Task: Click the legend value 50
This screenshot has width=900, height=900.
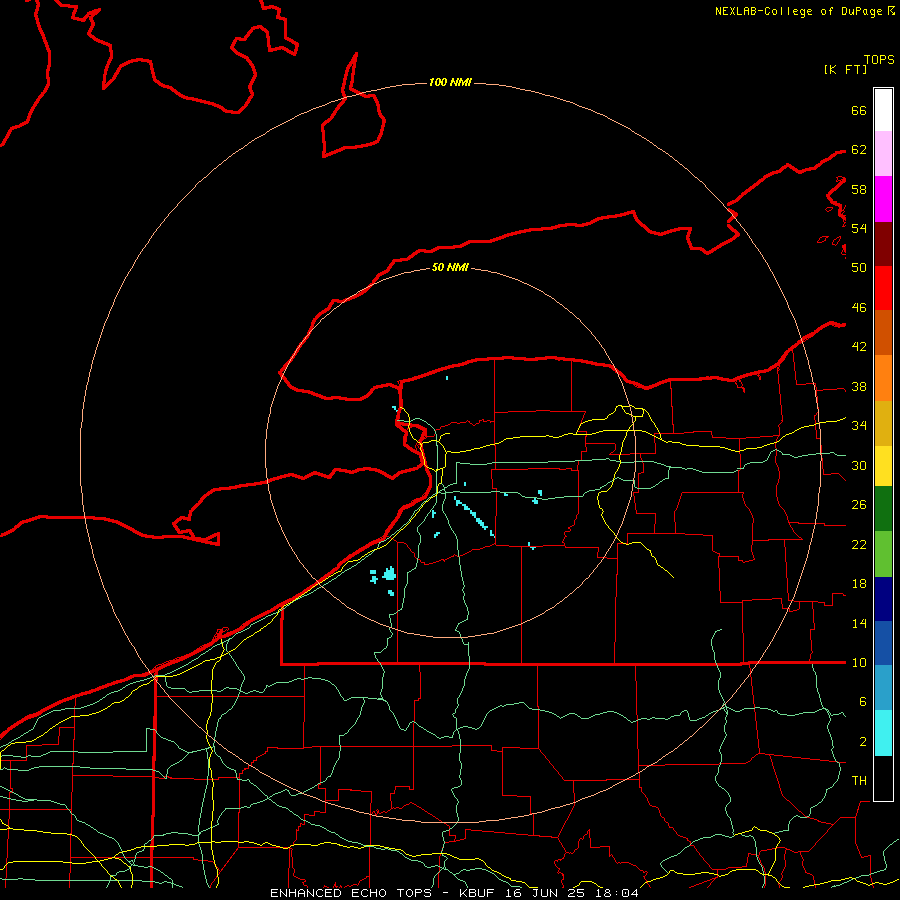Action: tap(859, 267)
